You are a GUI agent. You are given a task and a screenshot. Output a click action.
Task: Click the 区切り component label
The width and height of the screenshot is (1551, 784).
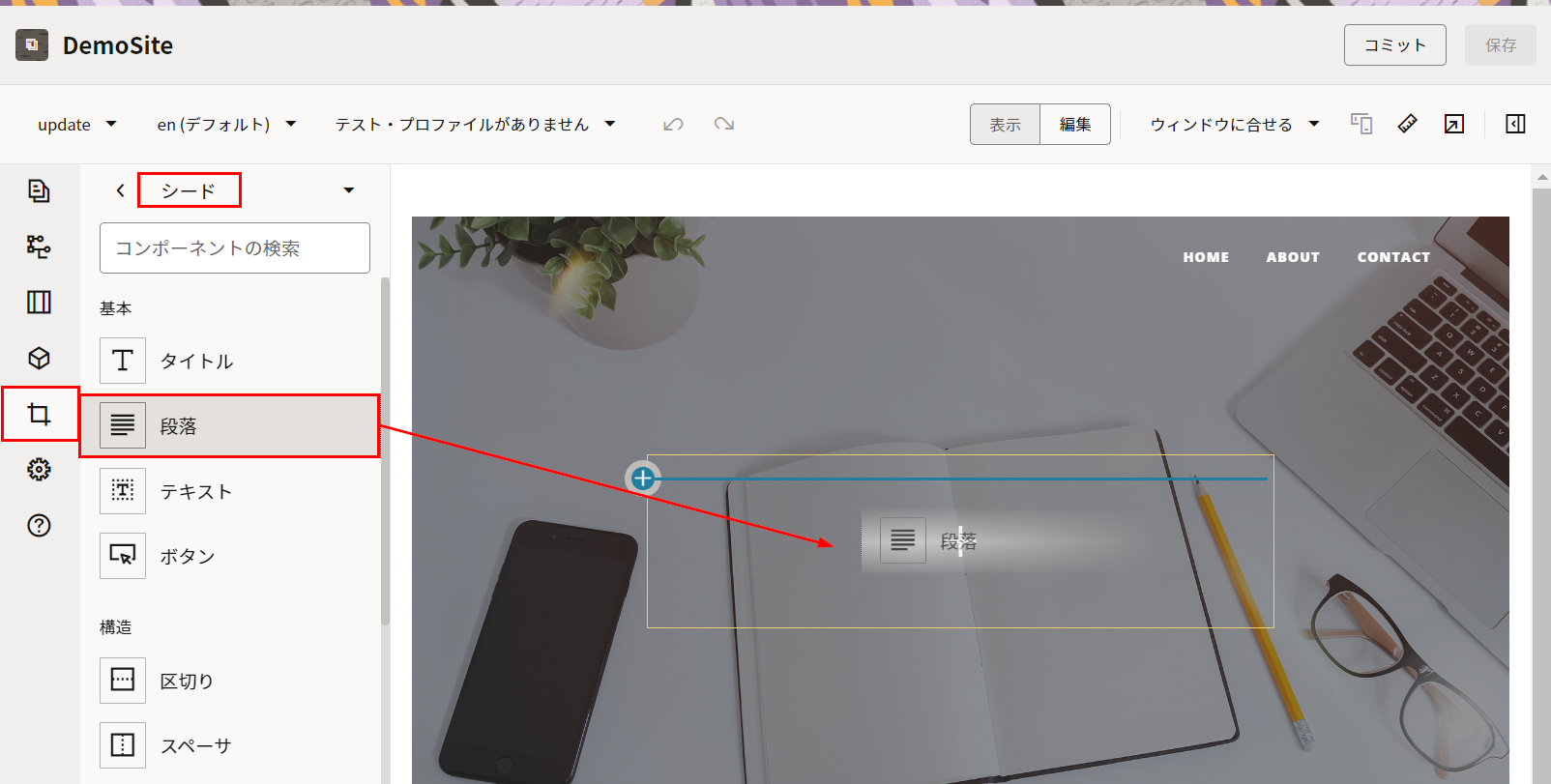pos(187,681)
